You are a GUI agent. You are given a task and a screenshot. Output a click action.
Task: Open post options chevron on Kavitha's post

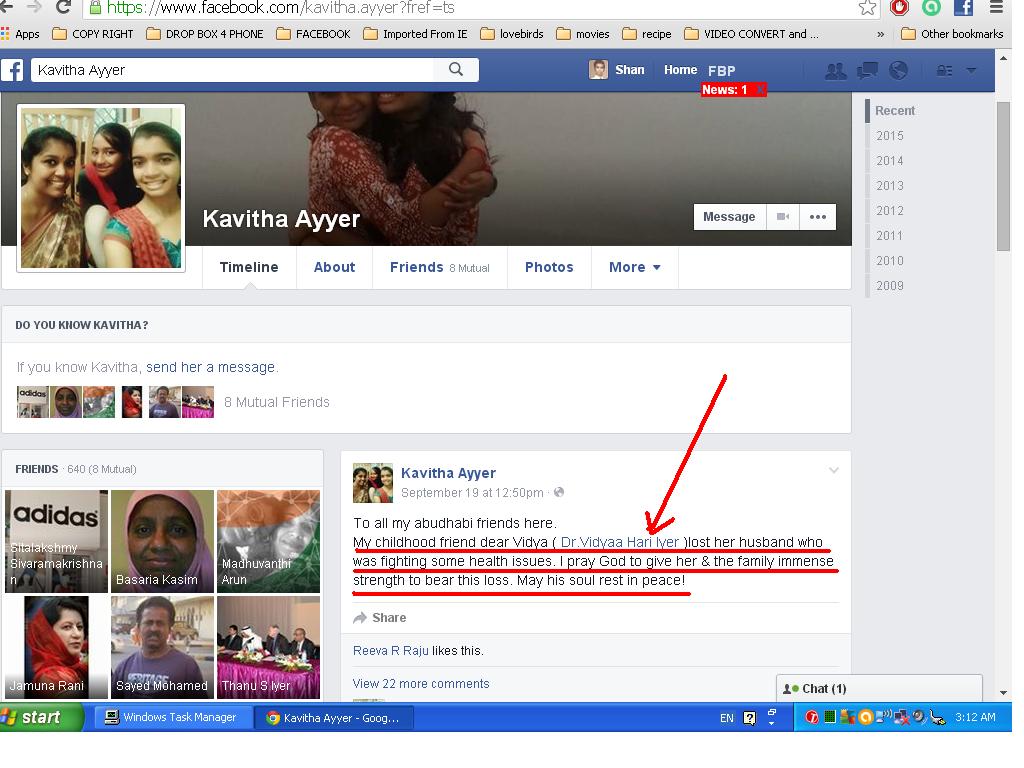(834, 470)
